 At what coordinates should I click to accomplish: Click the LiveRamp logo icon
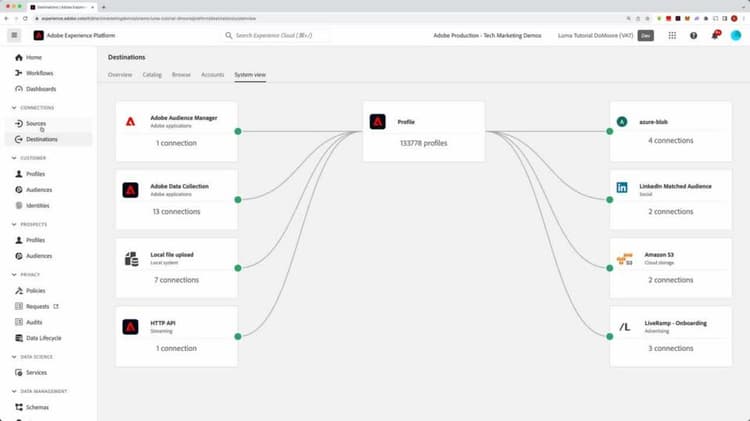tap(625, 327)
